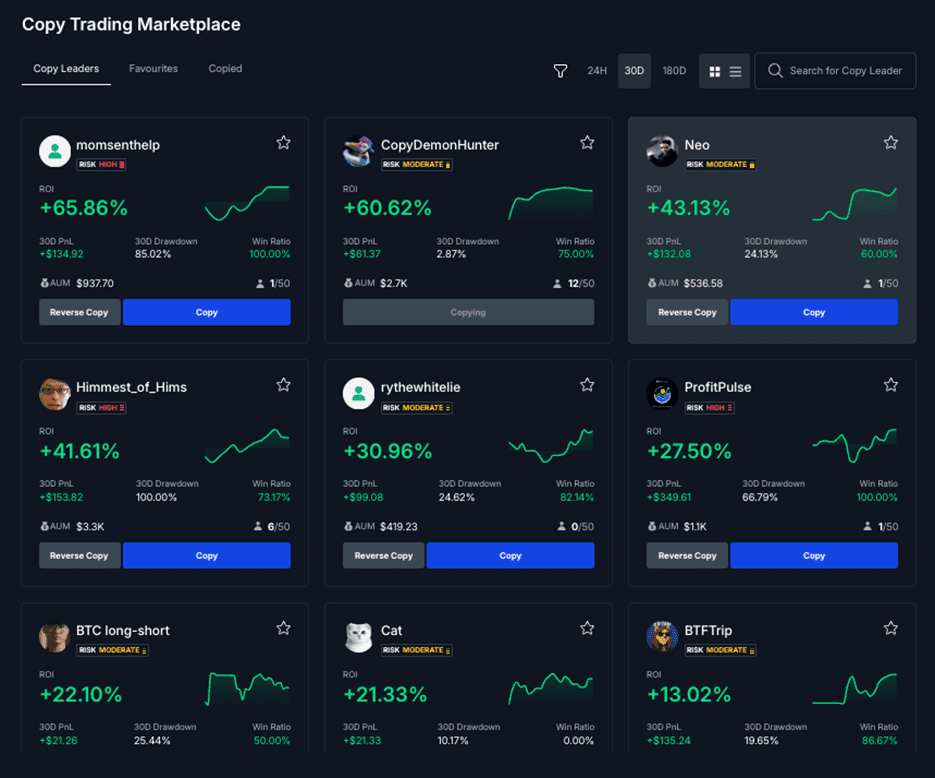Toggle the favourite star on Cat's card
The width and height of the screenshot is (935, 778).
click(x=587, y=628)
